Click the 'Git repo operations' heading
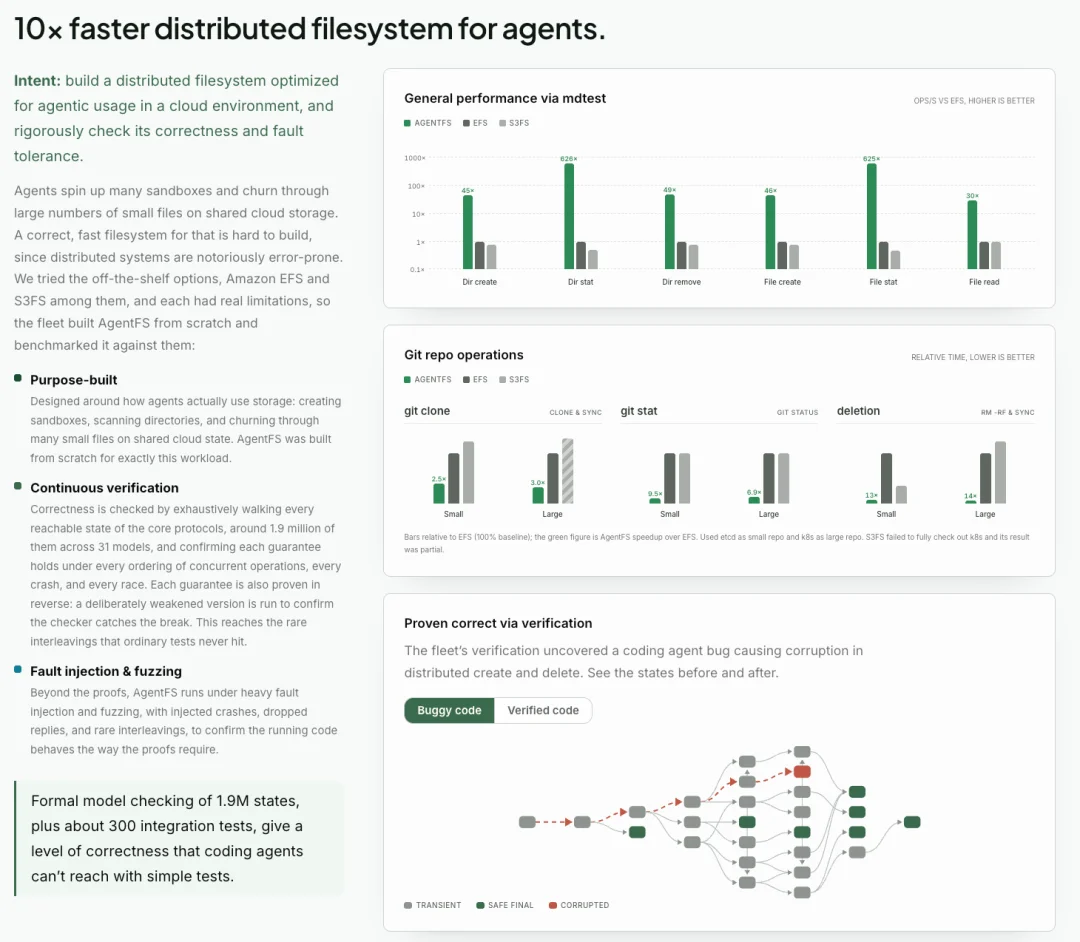1080x942 pixels. (464, 355)
